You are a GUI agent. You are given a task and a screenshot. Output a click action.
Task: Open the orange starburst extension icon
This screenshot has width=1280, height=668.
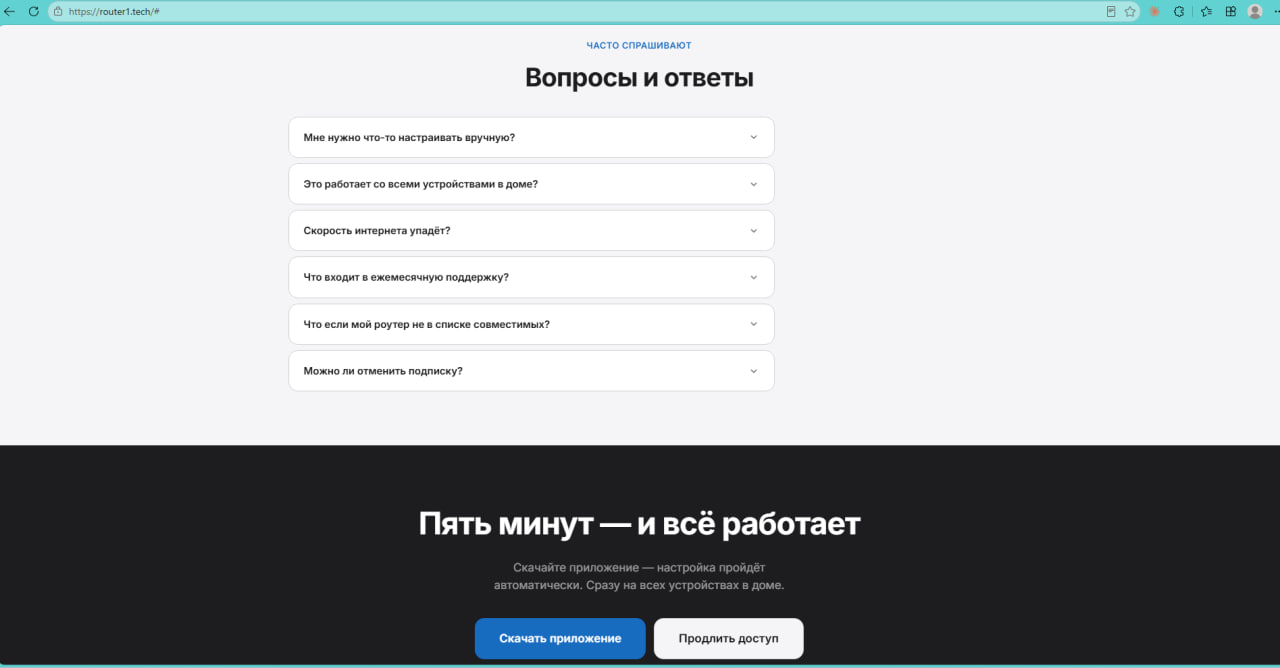(x=1155, y=11)
